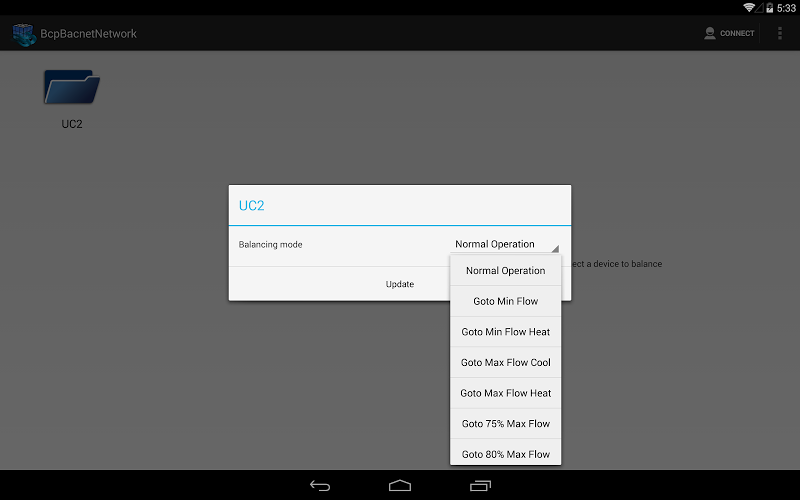Tap the battery status icon

[769, 8]
